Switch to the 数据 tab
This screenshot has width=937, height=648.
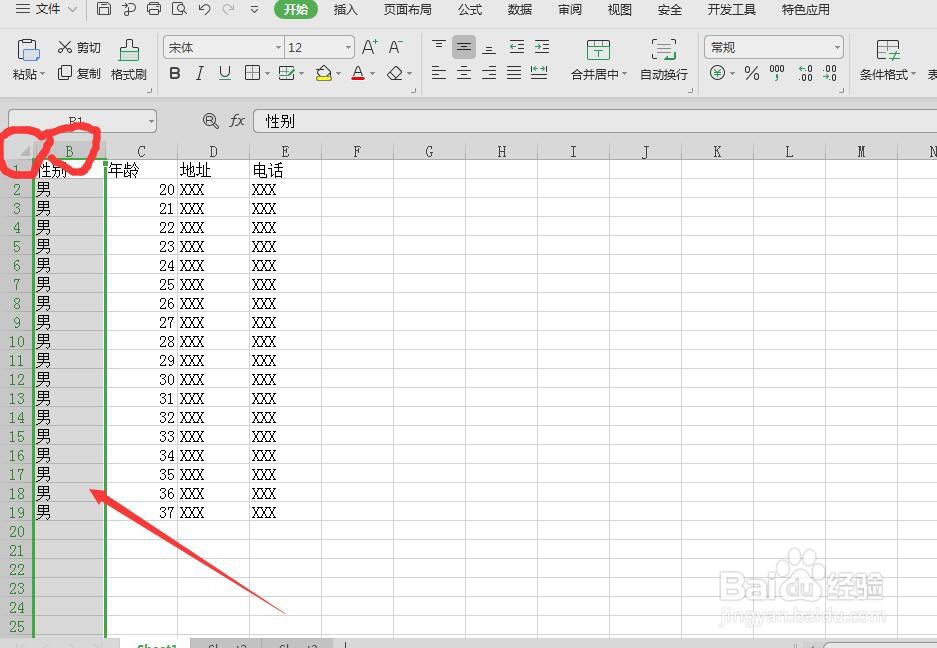pyautogui.click(x=519, y=10)
